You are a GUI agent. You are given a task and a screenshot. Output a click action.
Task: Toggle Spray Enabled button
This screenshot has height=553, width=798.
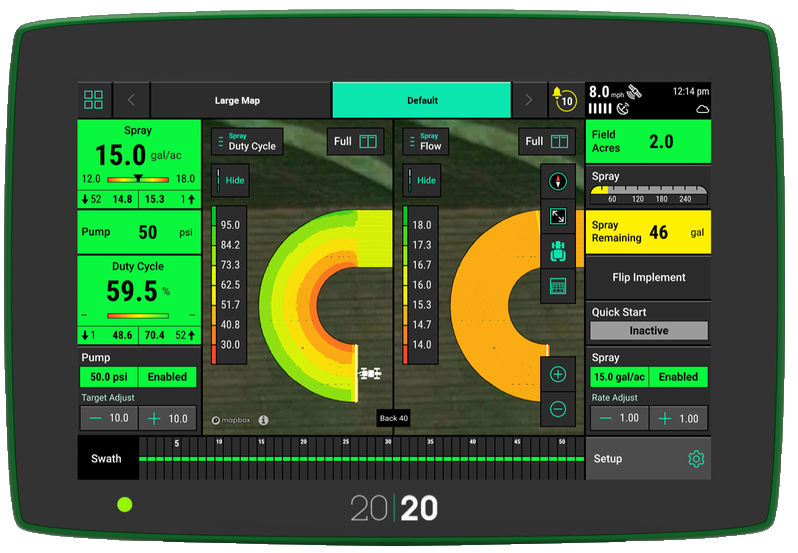coord(678,377)
